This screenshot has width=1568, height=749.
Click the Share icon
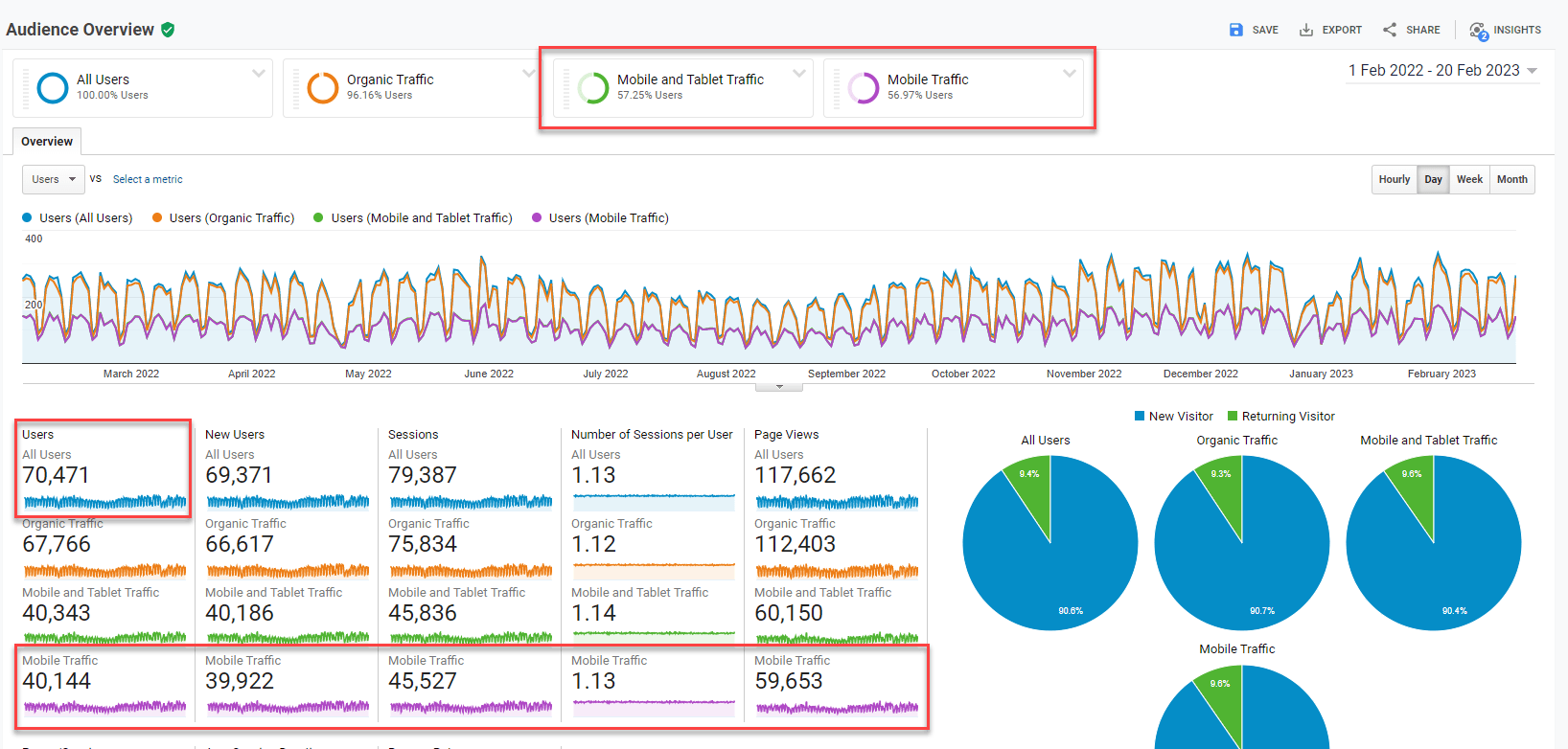[x=1390, y=30]
